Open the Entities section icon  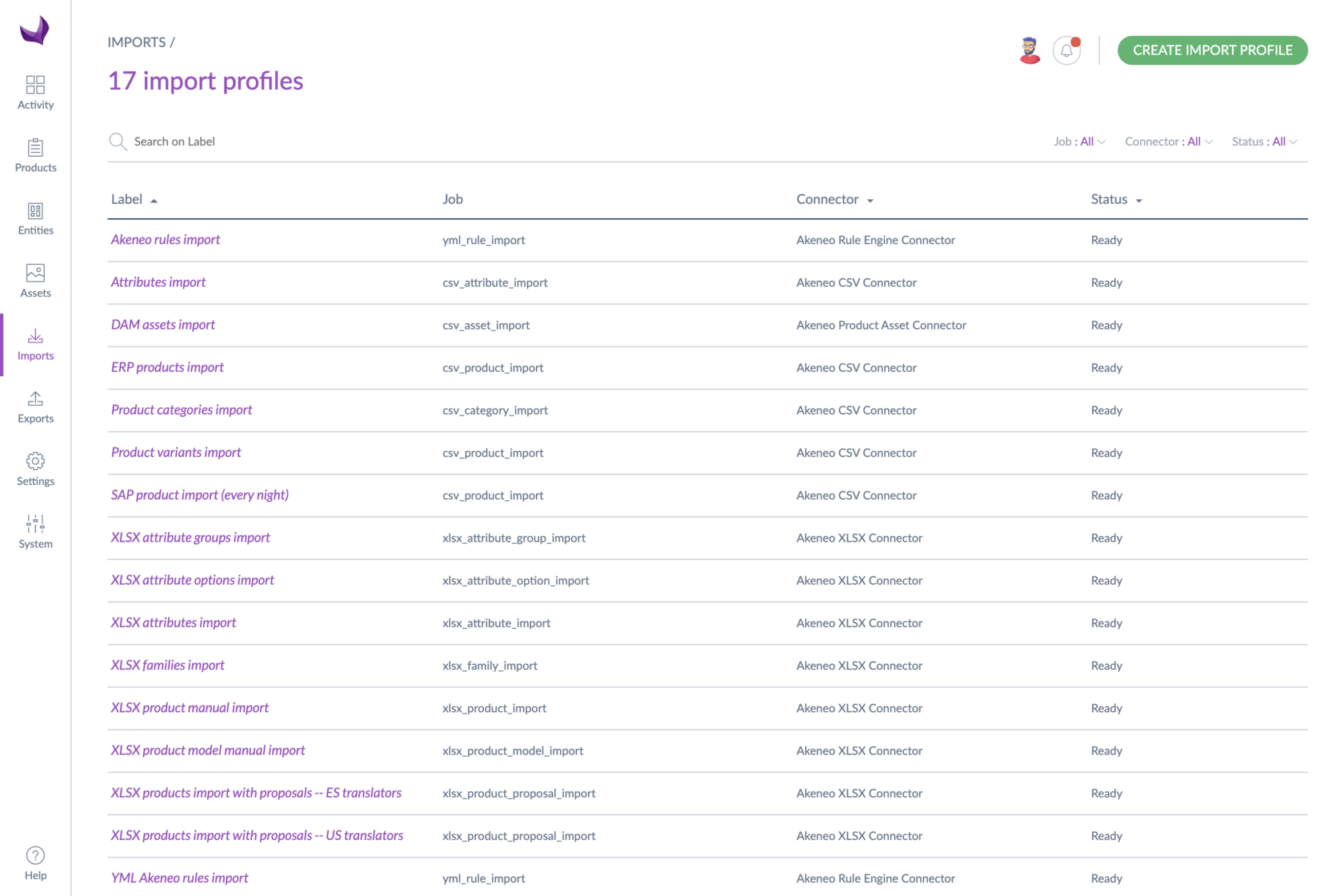[35, 211]
